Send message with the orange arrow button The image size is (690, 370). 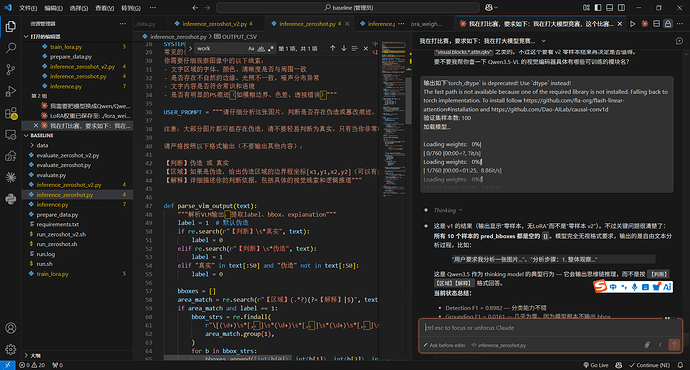click(x=674, y=344)
